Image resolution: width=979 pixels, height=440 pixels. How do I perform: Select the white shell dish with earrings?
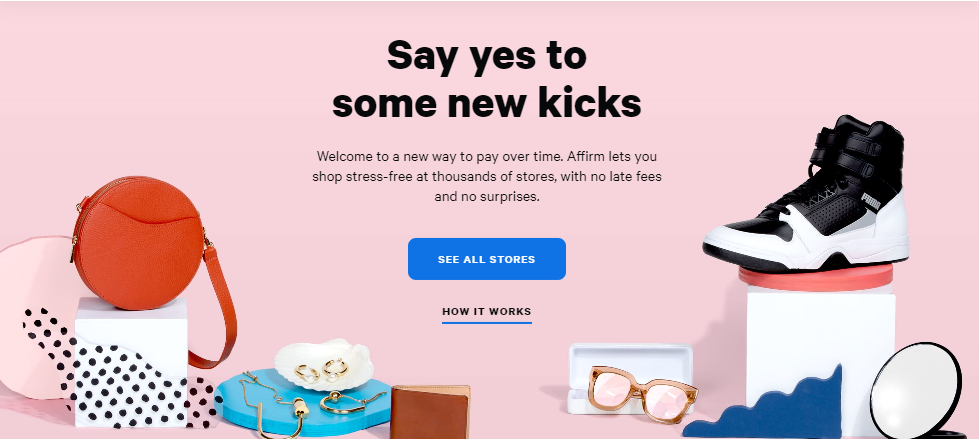point(323,365)
